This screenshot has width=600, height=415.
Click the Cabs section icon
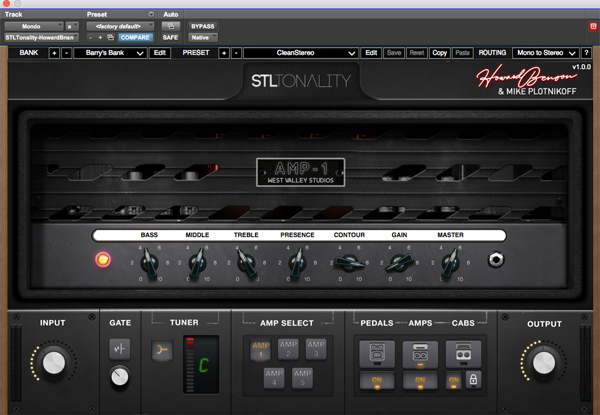coord(463,353)
